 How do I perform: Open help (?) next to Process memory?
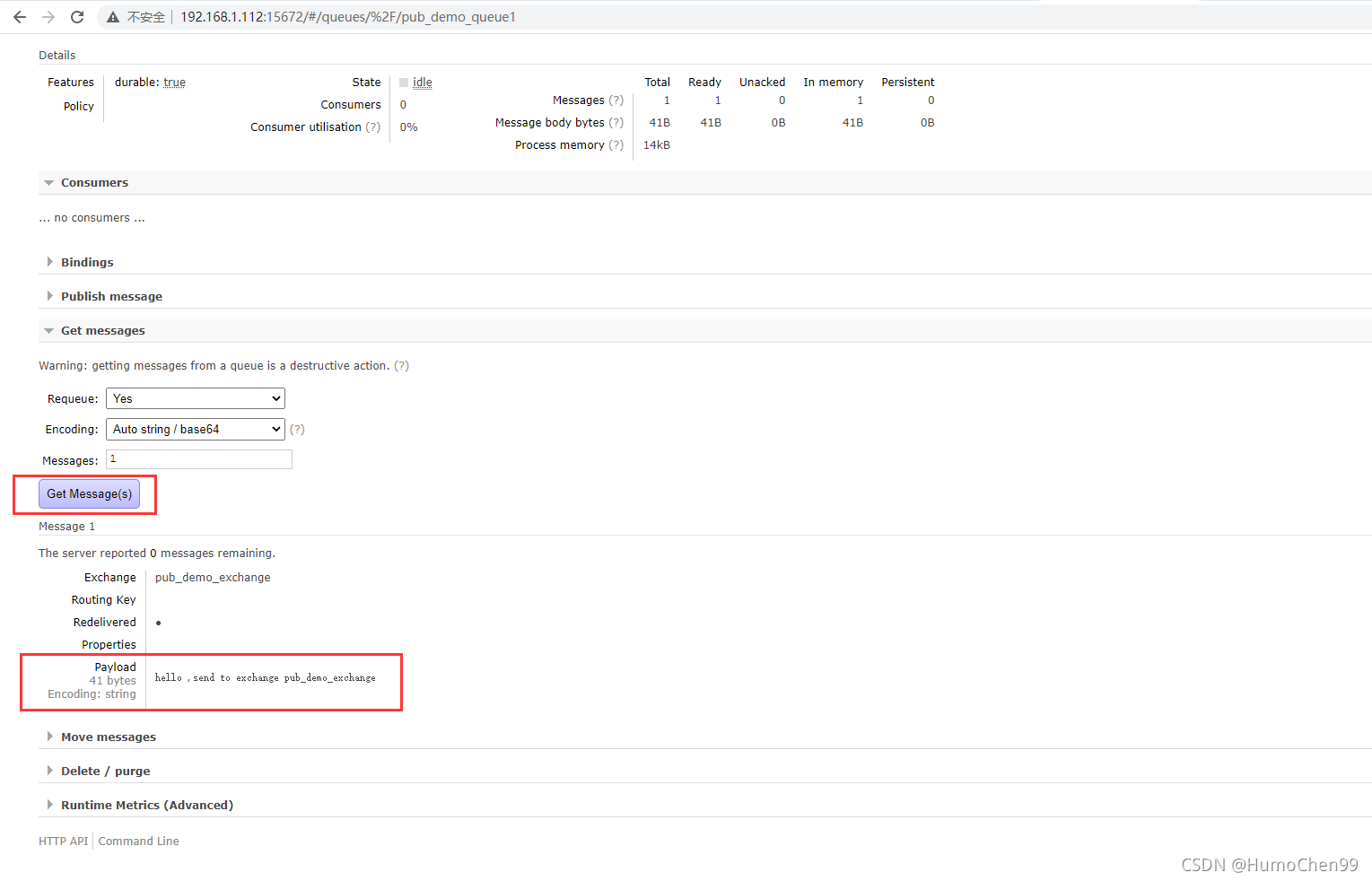[616, 145]
